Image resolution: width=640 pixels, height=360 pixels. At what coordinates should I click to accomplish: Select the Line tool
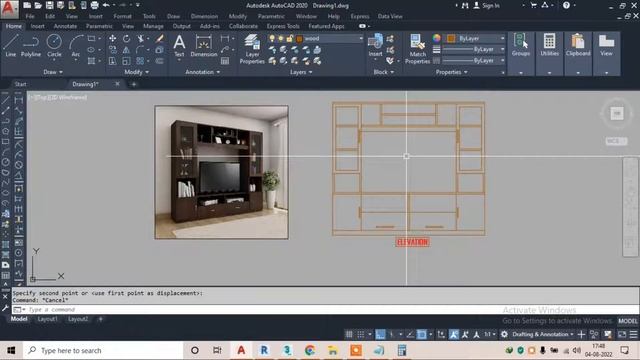click(11, 45)
